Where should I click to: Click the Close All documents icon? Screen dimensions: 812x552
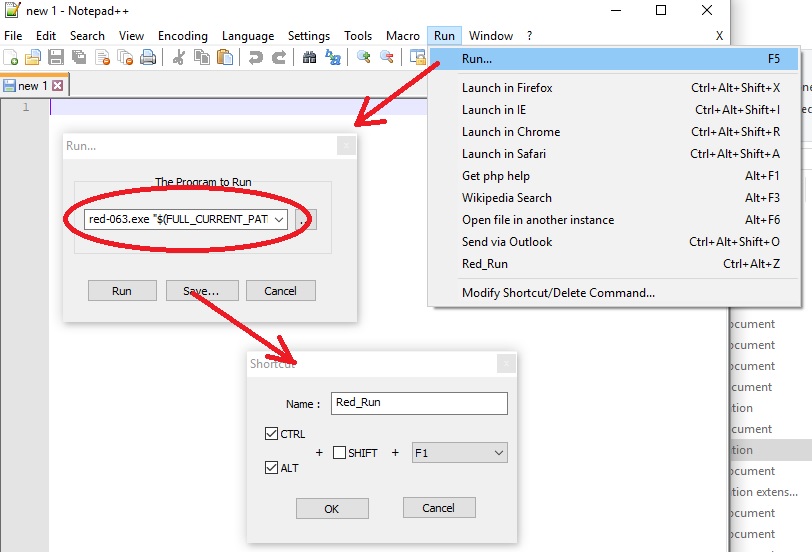pyautogui.click(x=125, y=57)
